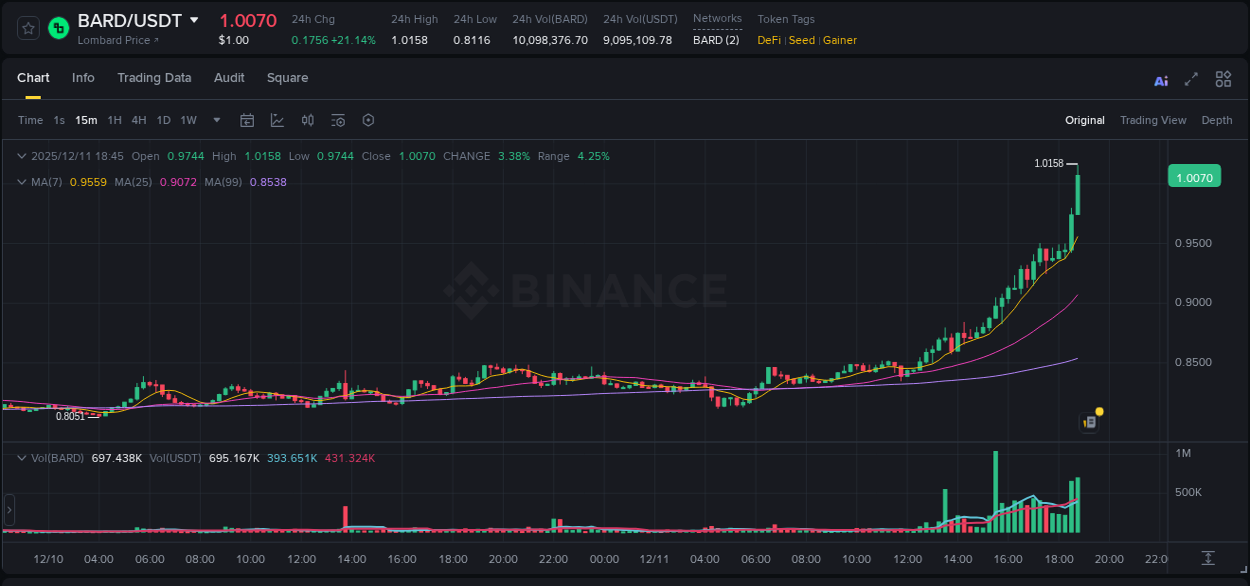Open the widgets grid icon
Viewport: 1250px width, 586px height.
point(1223,79)
